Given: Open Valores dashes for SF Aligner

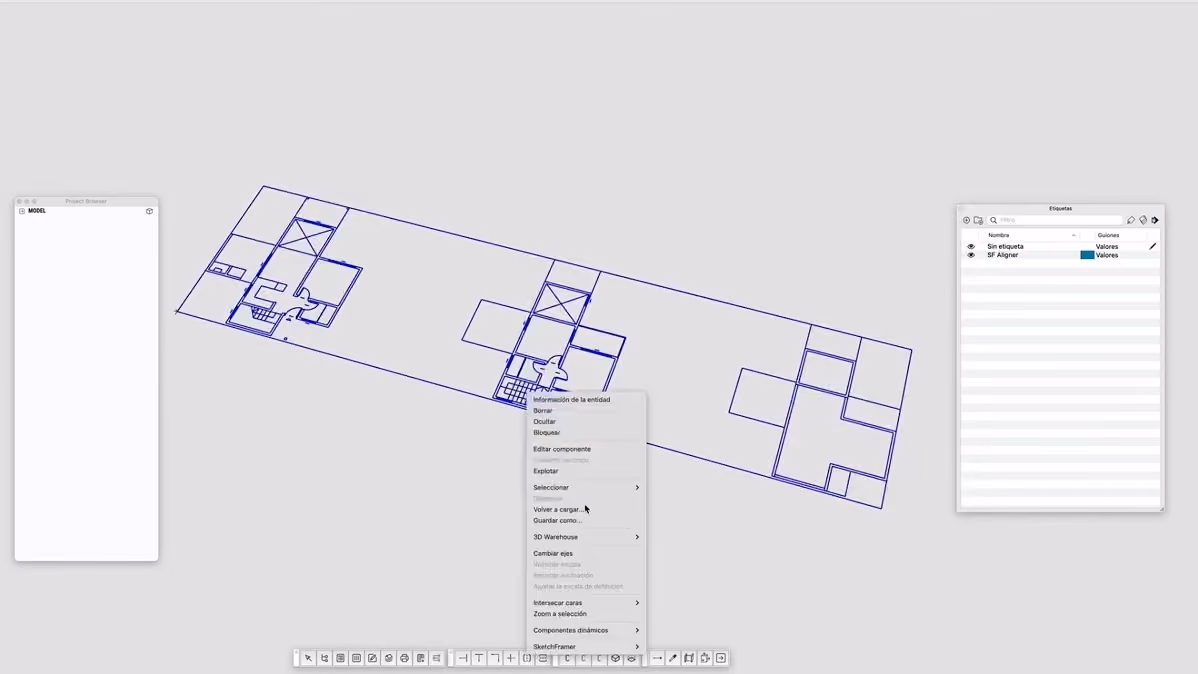Looking at the screenshot, I should click(x=1107, y=255).
